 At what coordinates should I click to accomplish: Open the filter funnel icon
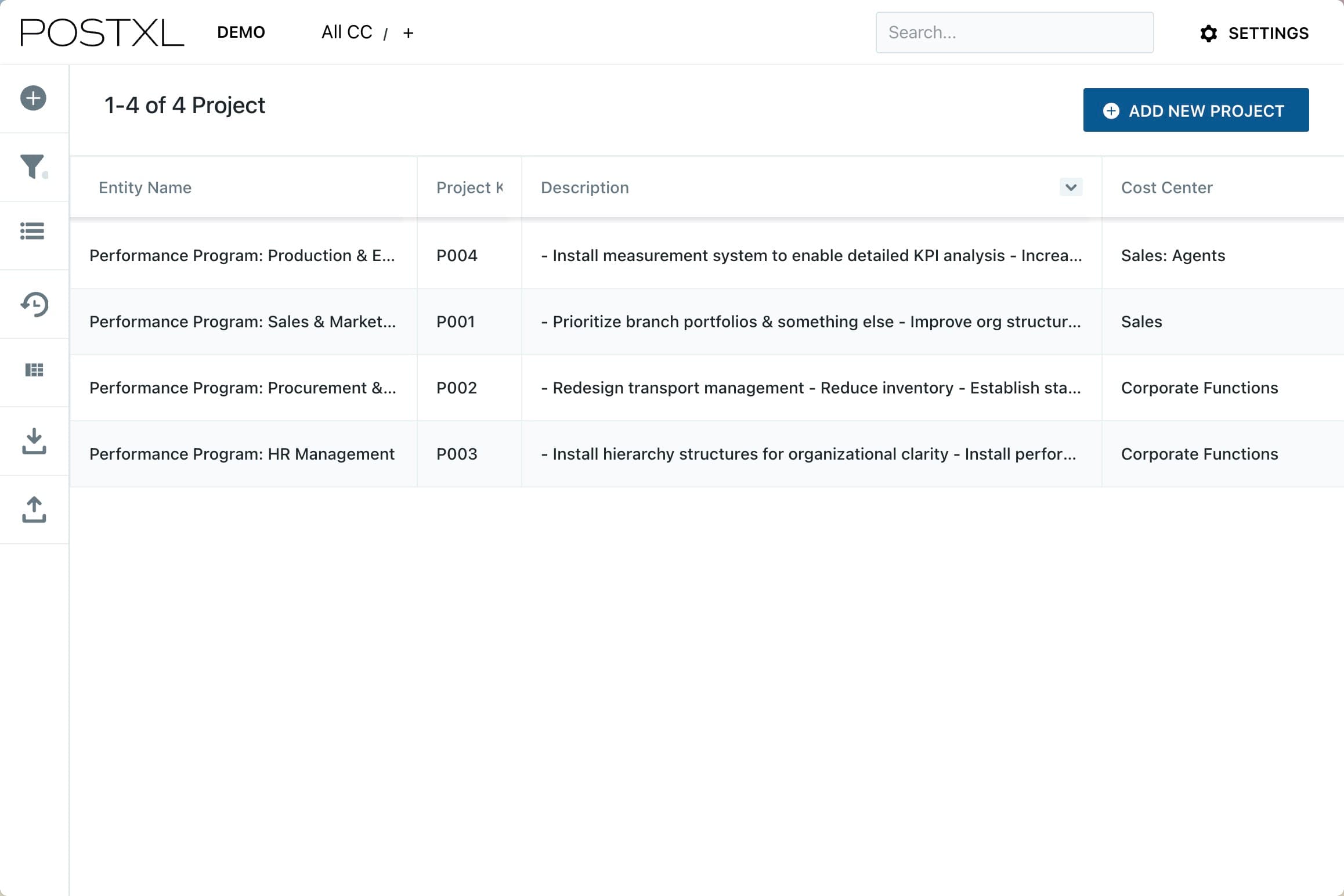(32, 167)
